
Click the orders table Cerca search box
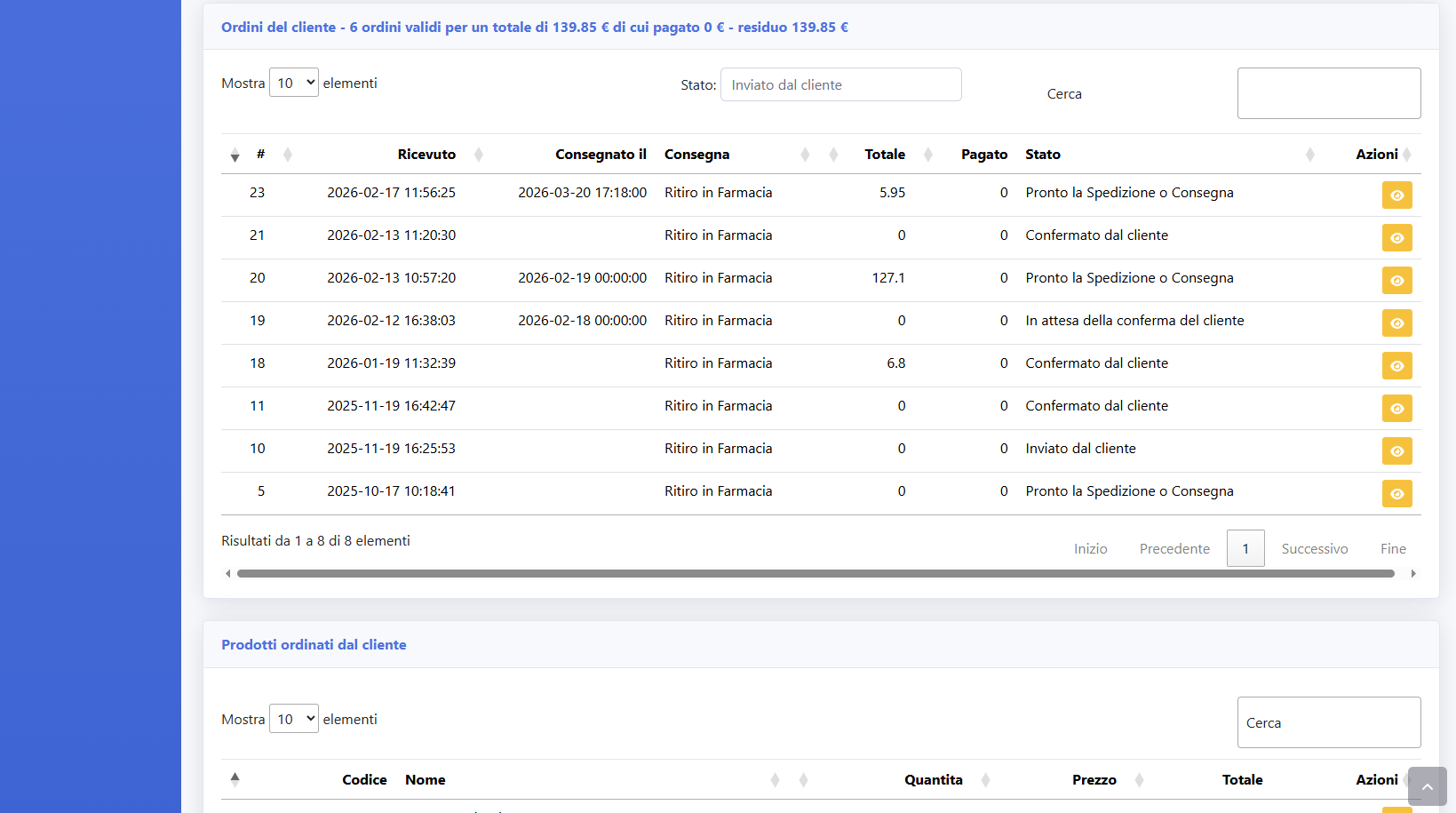click(1328, 93)
